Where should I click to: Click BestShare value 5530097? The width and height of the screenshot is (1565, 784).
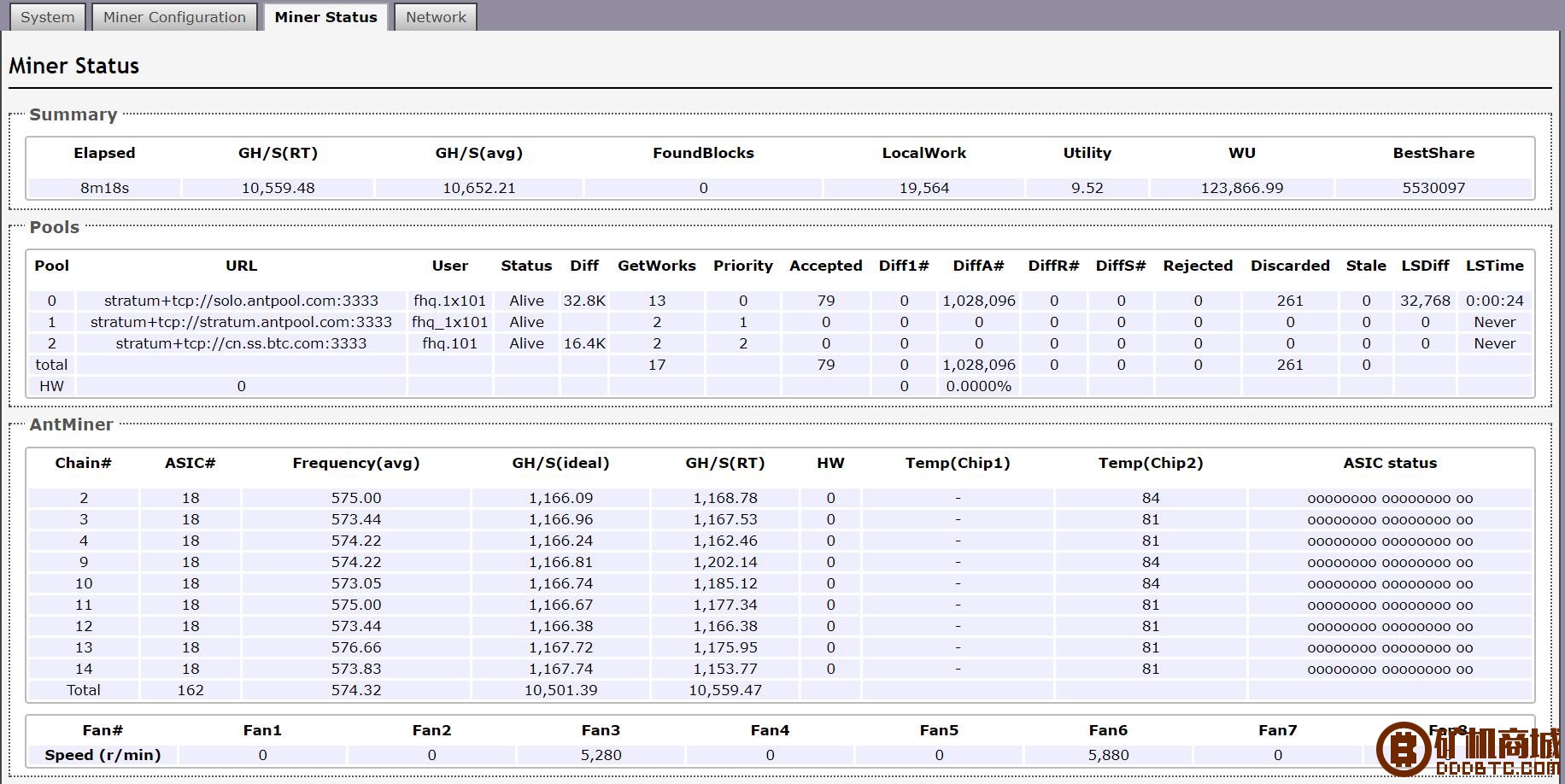(x=1433, y=188)
